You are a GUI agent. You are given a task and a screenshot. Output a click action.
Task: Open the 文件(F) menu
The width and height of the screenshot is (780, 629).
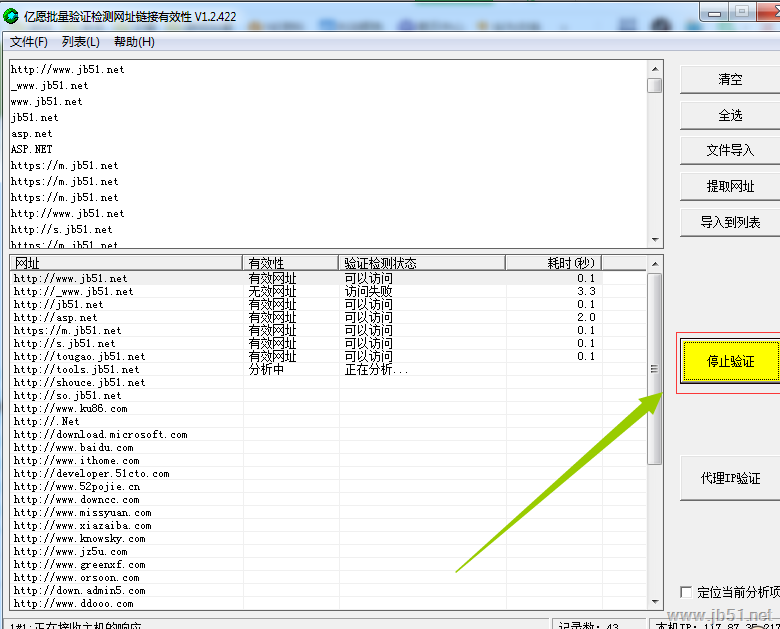click(x=29, y=42)
